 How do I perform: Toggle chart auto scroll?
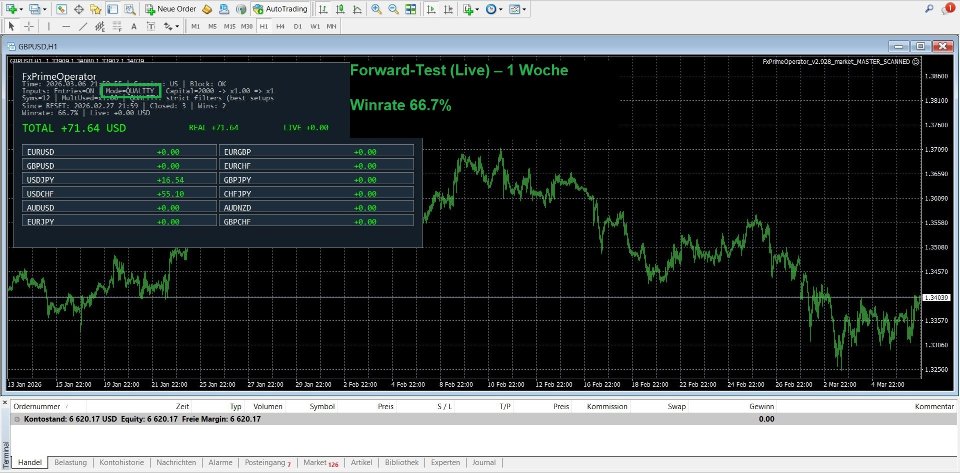pyautogui.click(x=432, y=9)
